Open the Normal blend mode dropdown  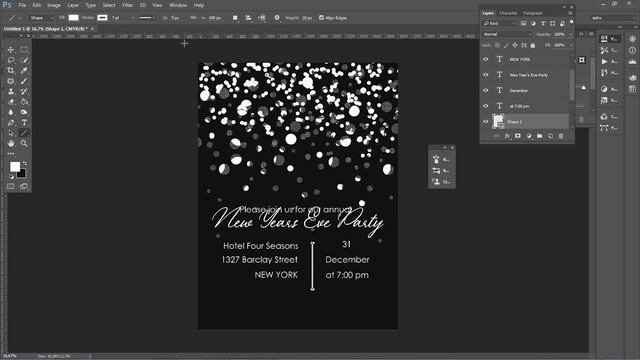point(507,34)
